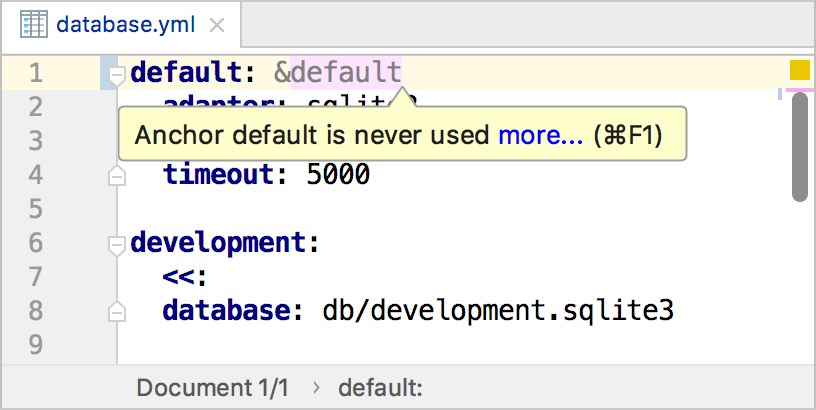Click the highlighted &default anchor
Screen dimensions: 816x410
coord(345,72)
